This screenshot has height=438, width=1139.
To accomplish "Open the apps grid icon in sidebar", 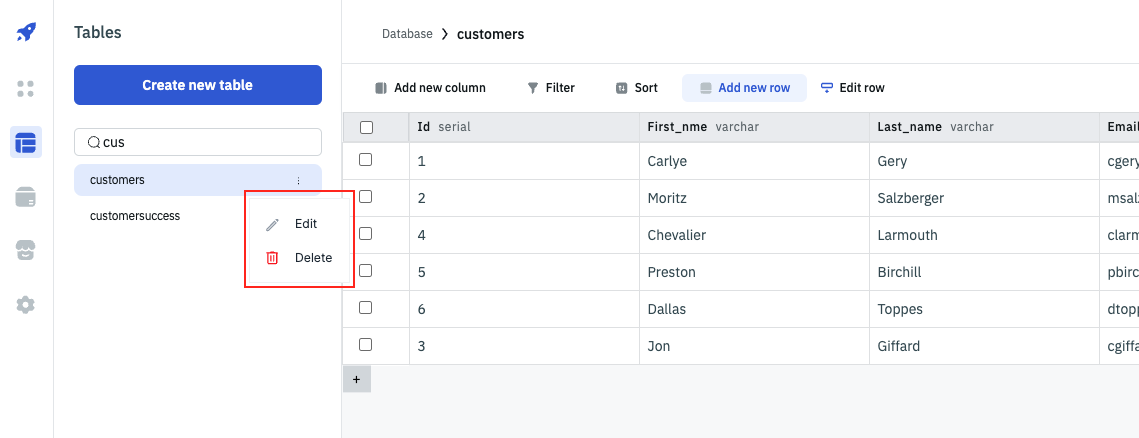I will (x=26, y=88).
